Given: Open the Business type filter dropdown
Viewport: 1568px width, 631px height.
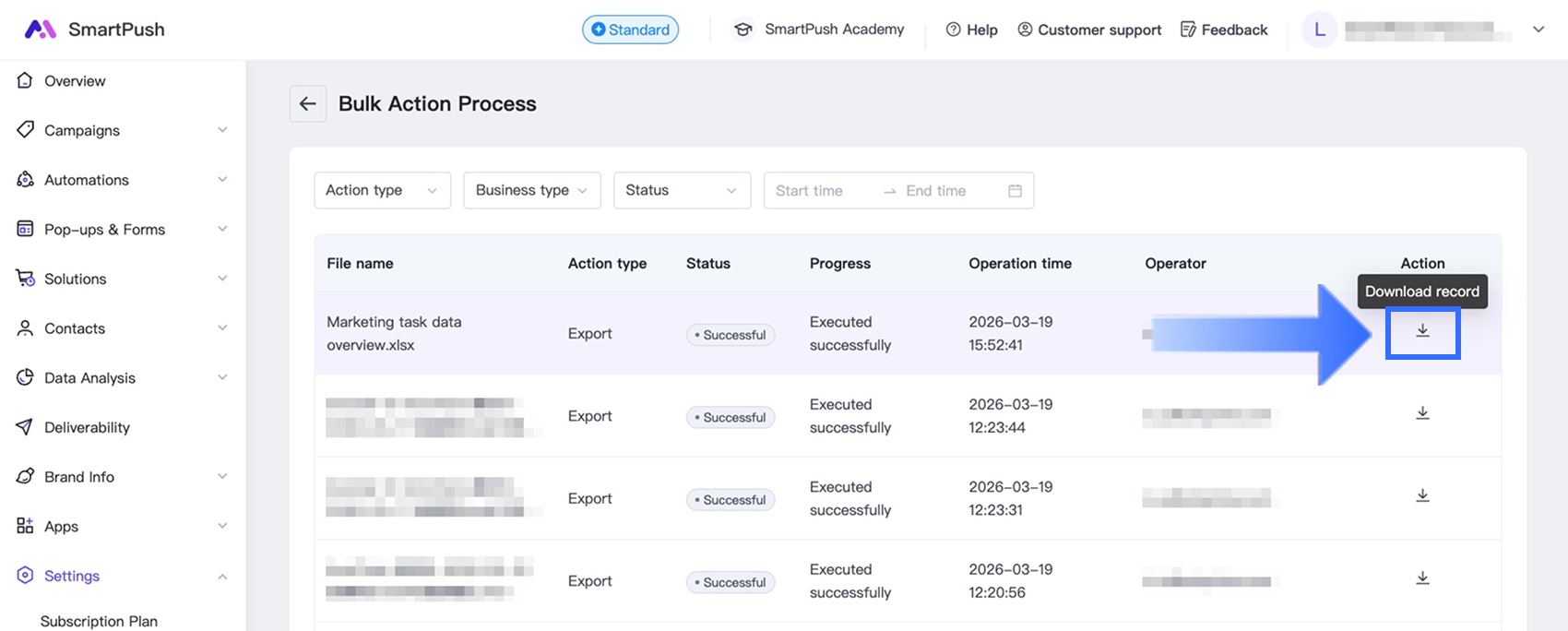Looking at the screenshot, I should [531, 191].
